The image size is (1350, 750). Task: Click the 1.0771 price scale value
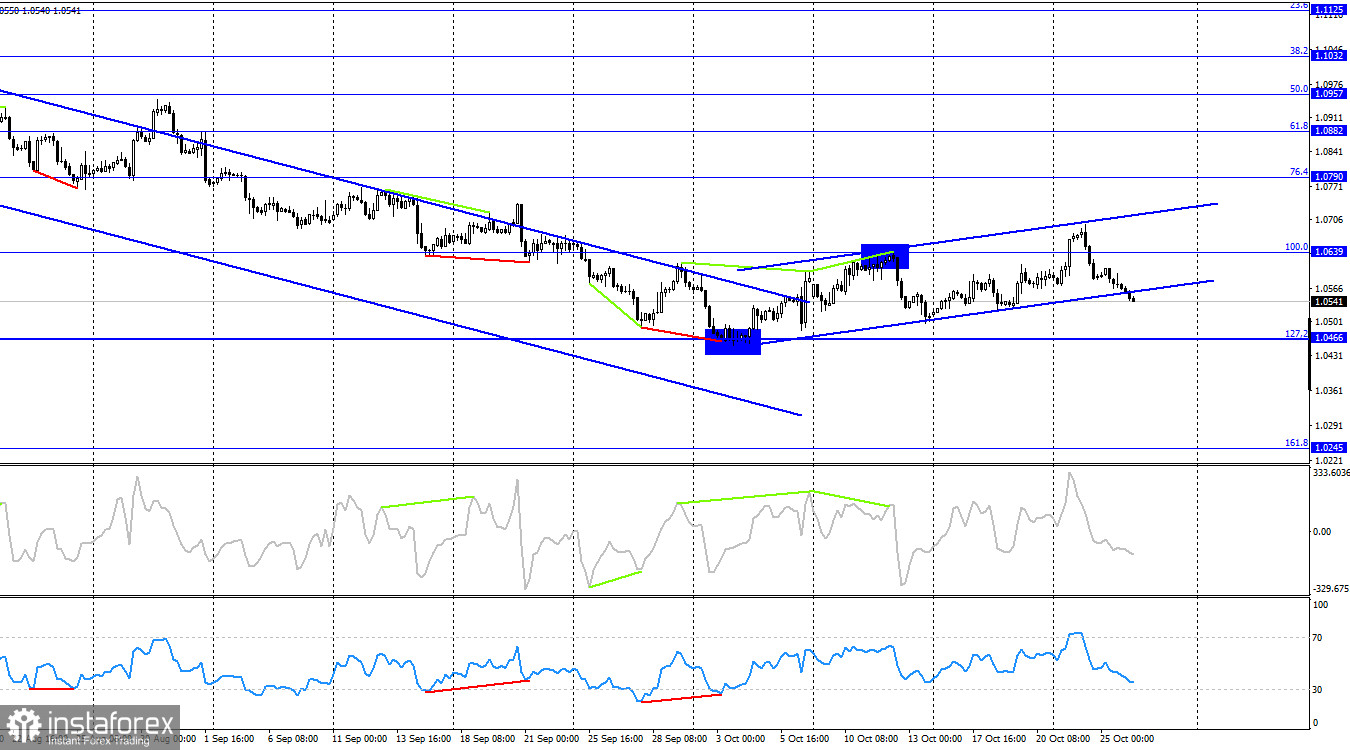[1328, 187]
